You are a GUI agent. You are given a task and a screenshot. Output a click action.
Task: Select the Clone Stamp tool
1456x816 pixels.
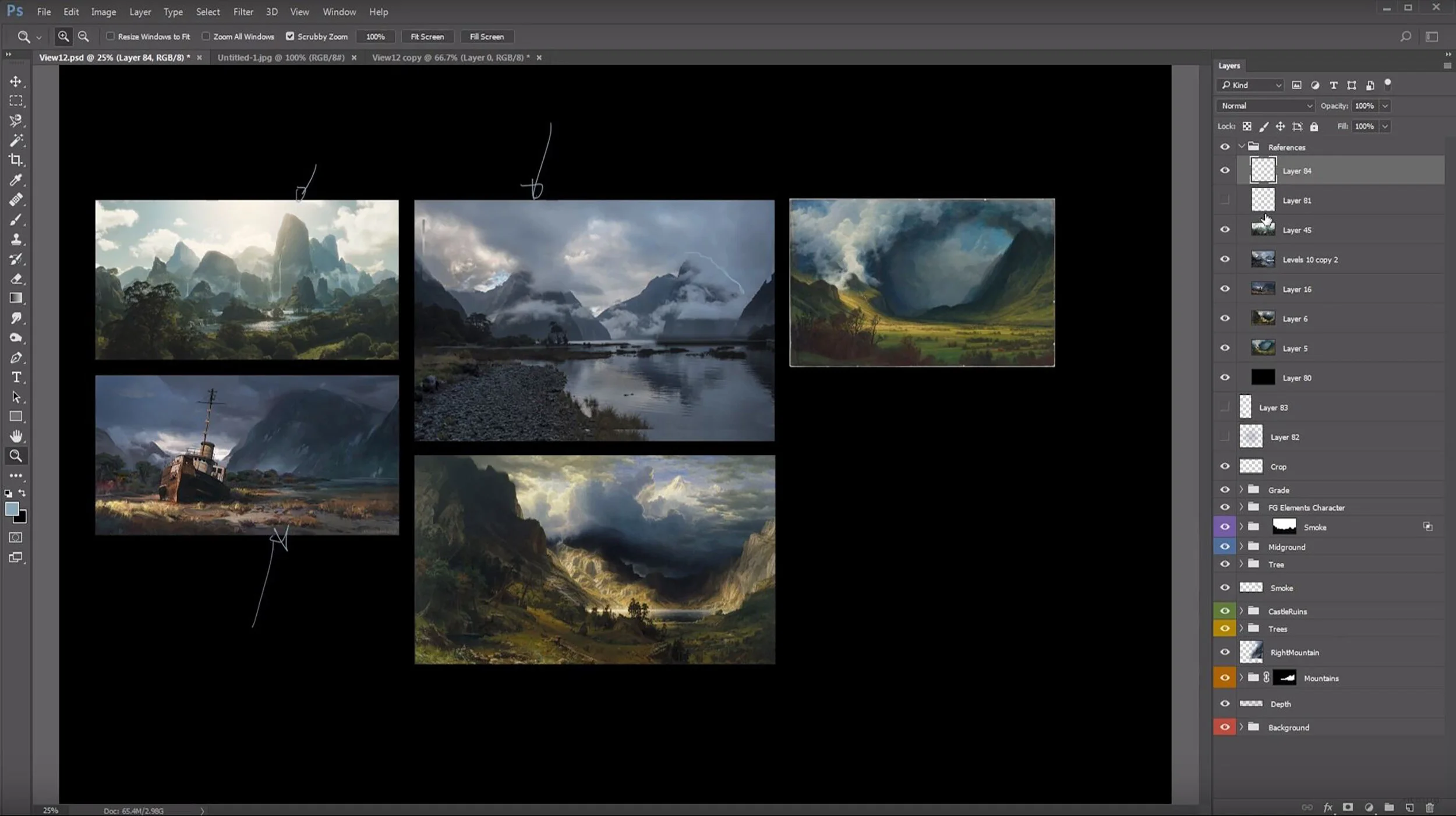point(16,239)
